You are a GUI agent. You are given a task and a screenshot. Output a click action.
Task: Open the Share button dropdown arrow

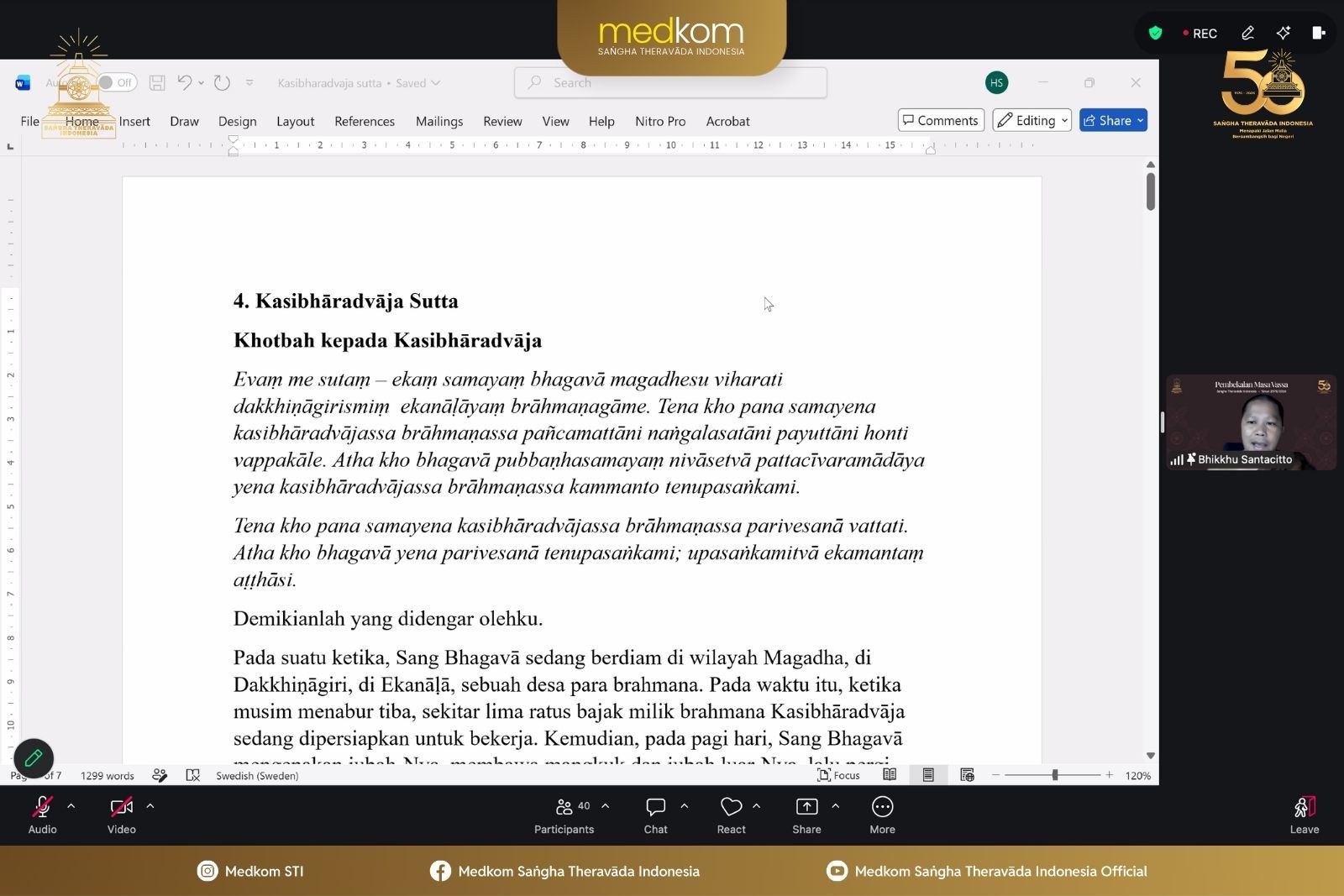[1140, 120]
